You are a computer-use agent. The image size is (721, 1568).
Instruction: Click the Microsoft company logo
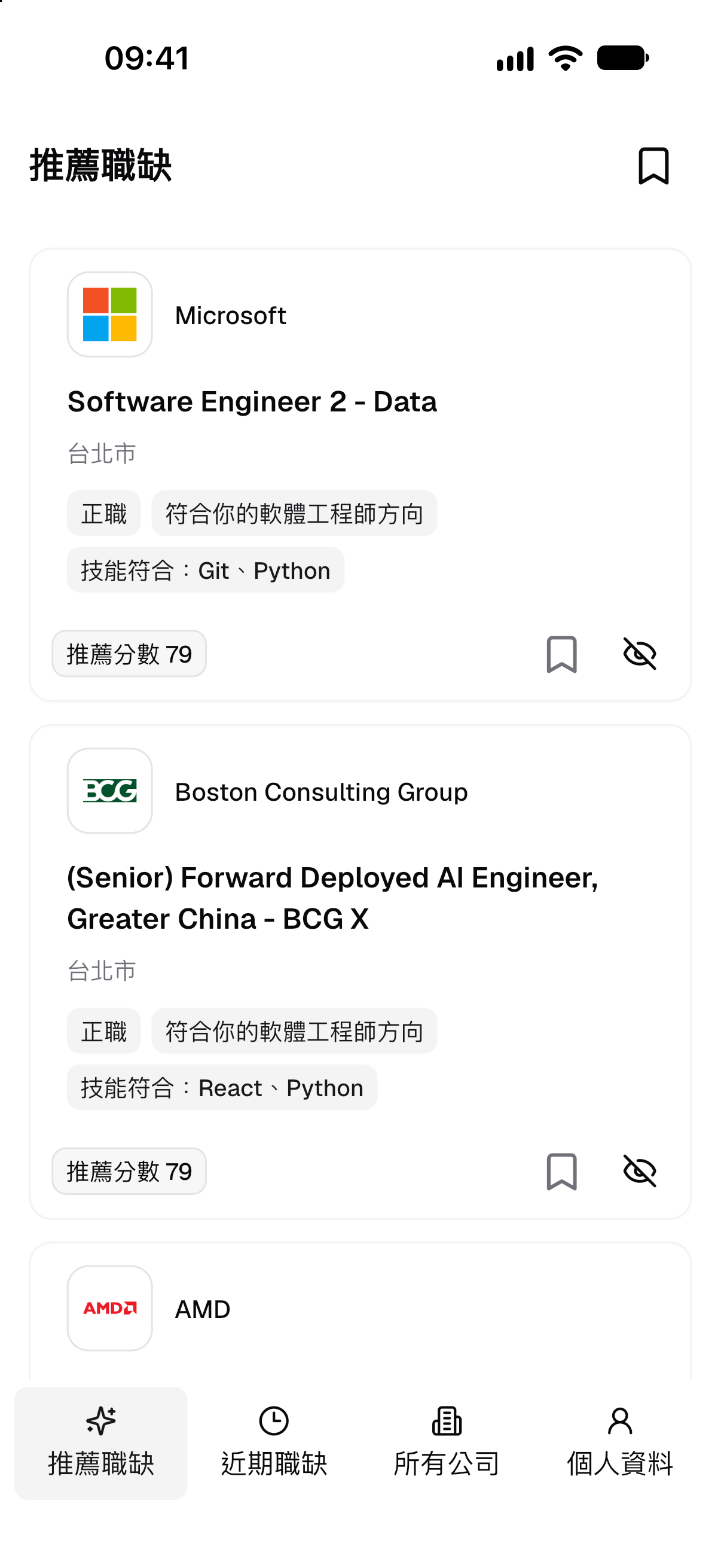[109, 314]
